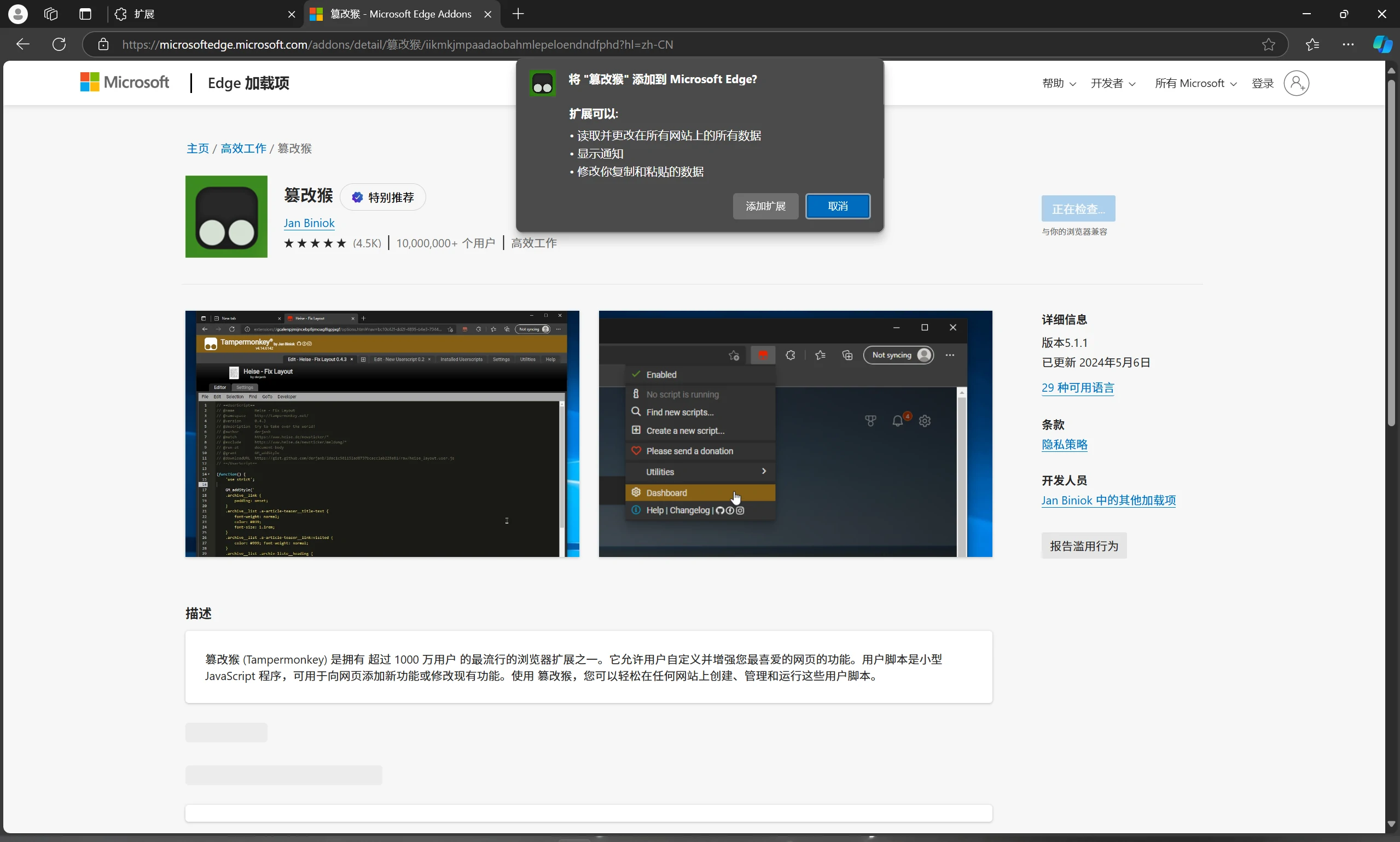Refresh the page with reload icon
This screenshot has height=842, width=1400.
click(x=59, y=44)
